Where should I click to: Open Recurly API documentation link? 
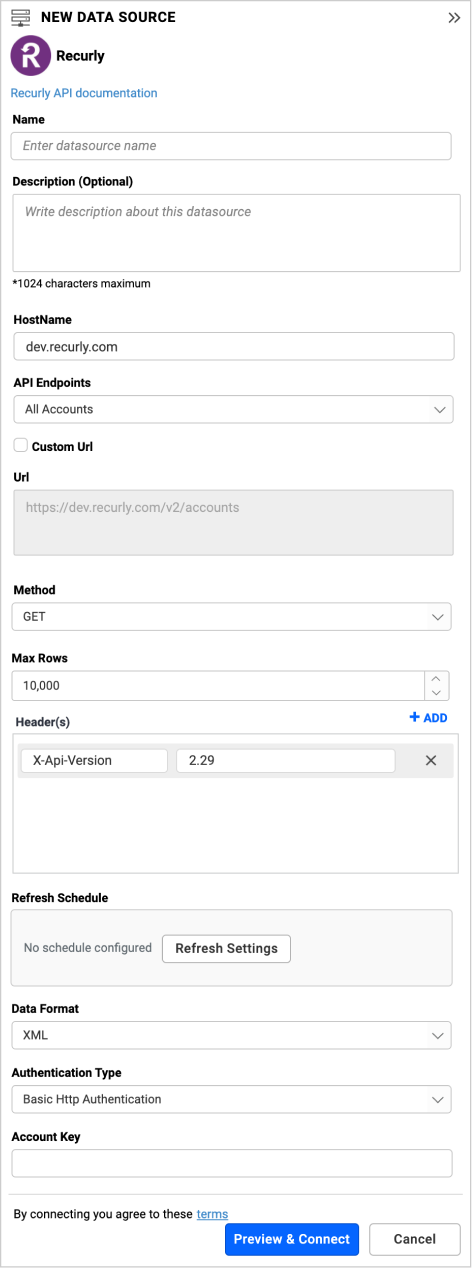click(84, 93)
